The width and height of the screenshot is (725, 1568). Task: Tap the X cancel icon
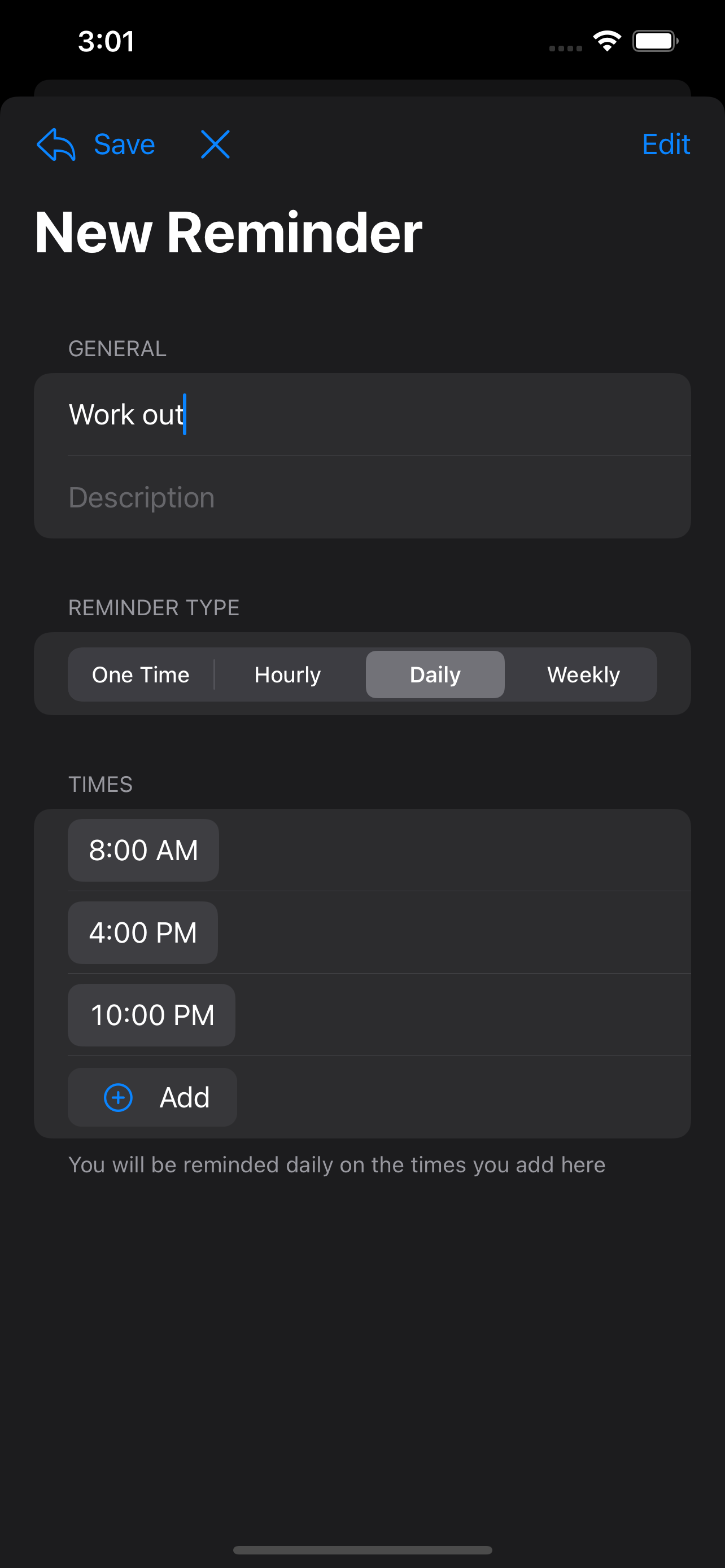pos(215,145)
